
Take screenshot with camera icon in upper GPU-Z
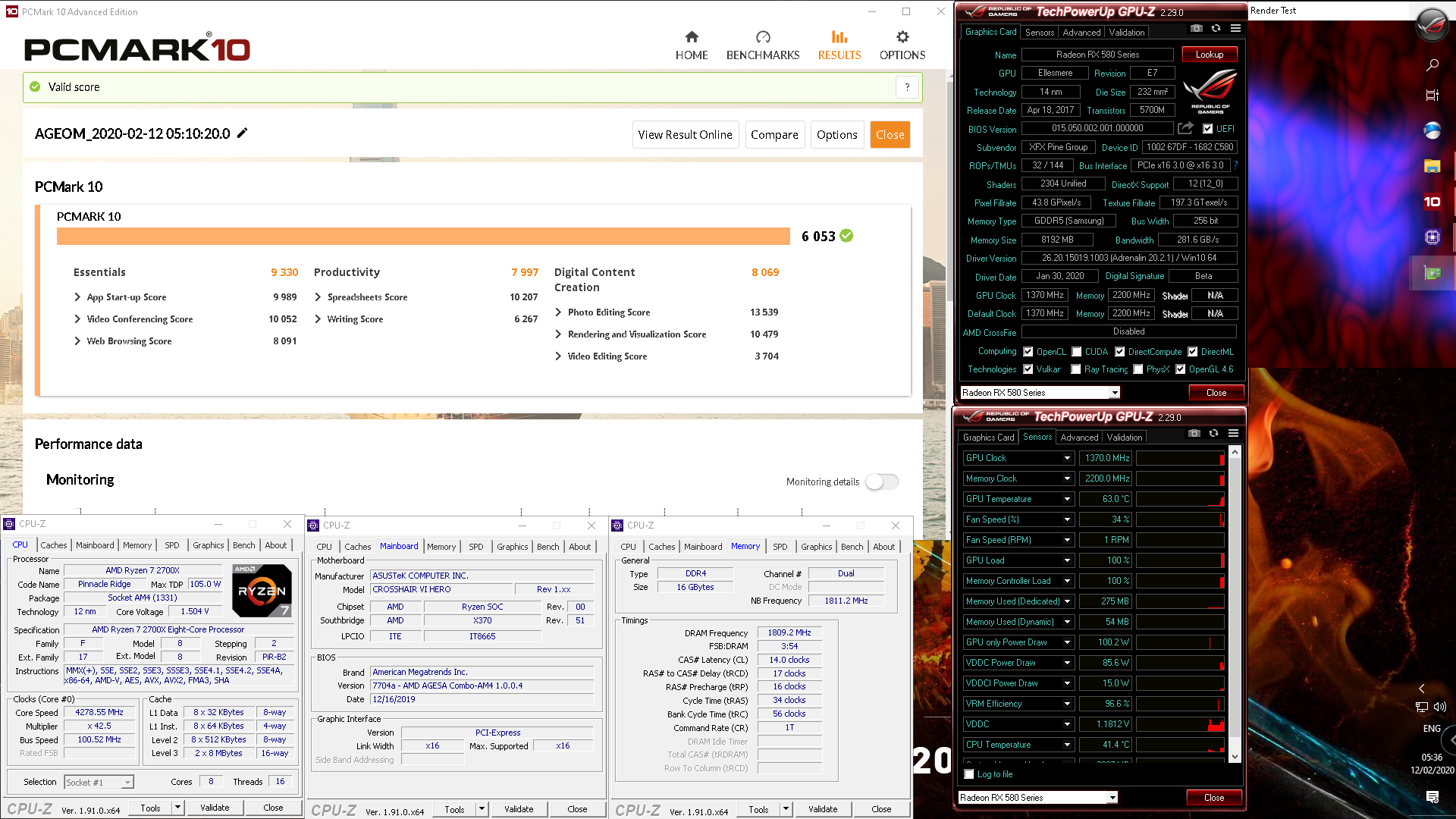click(1196, 28)
